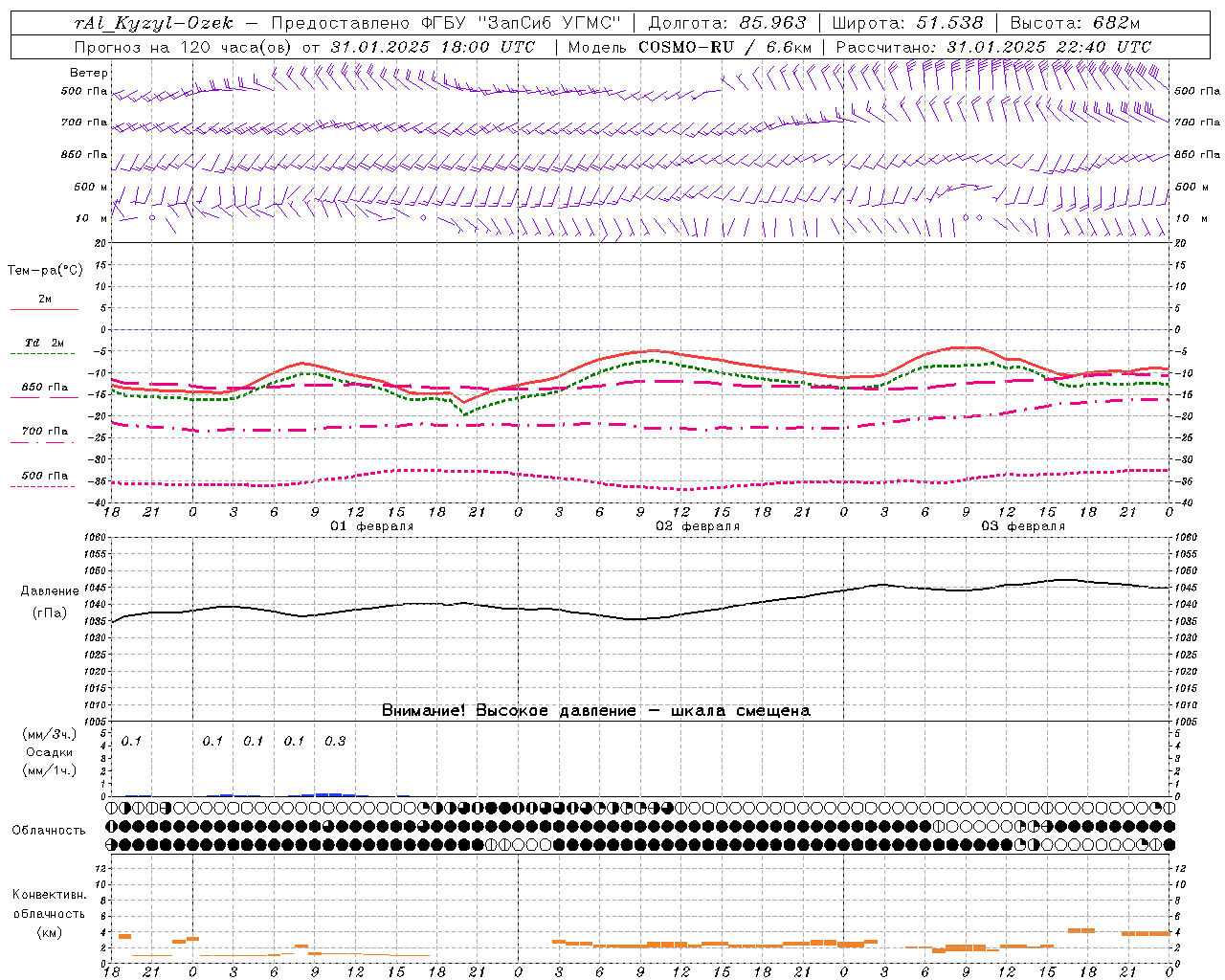Click the 02 февраля date label
Viewport: 1225px width, 980px height.
pos(698,526)
